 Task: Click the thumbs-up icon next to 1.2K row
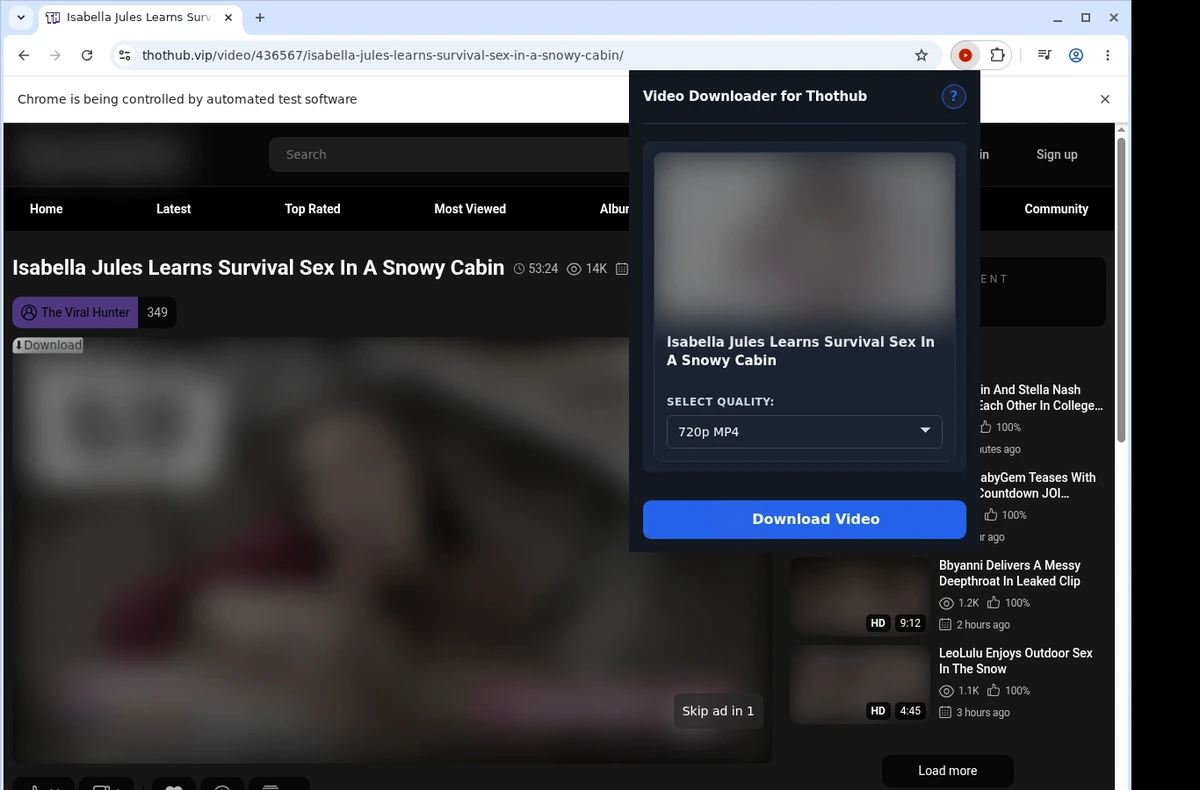point(994,603)
